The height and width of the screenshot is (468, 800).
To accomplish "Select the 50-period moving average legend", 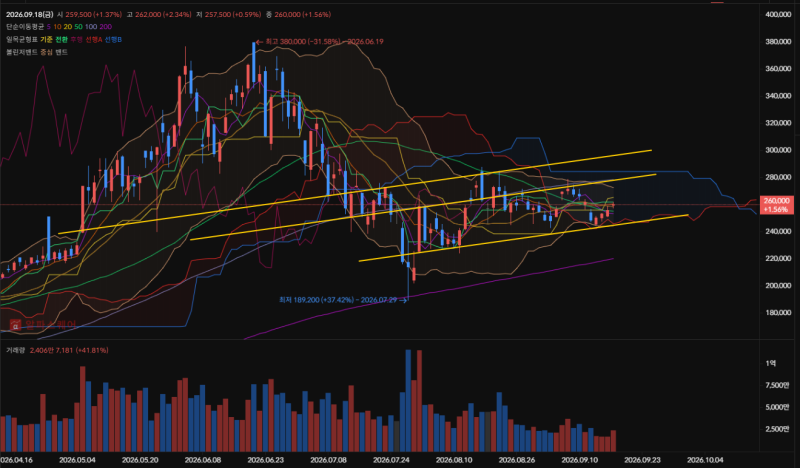I will coord(79,27).
